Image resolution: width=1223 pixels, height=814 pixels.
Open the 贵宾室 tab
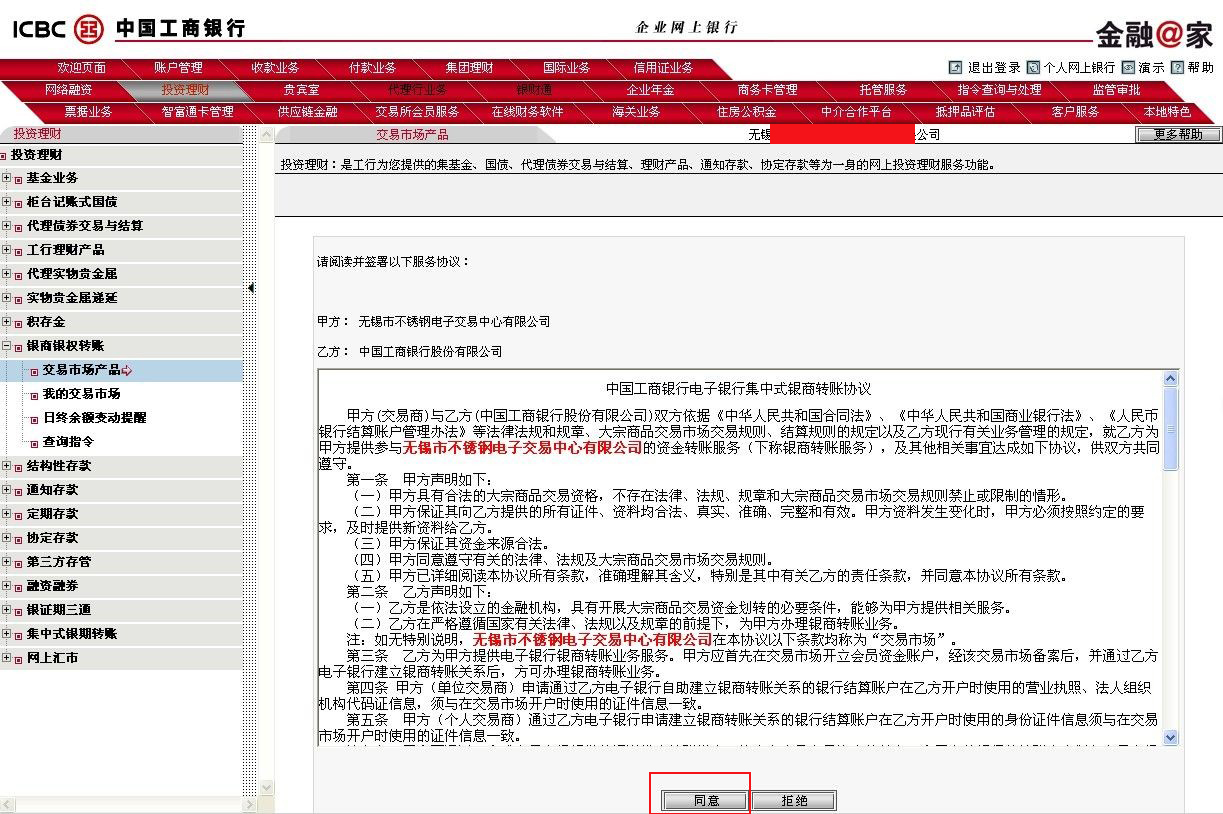point(301,90)
